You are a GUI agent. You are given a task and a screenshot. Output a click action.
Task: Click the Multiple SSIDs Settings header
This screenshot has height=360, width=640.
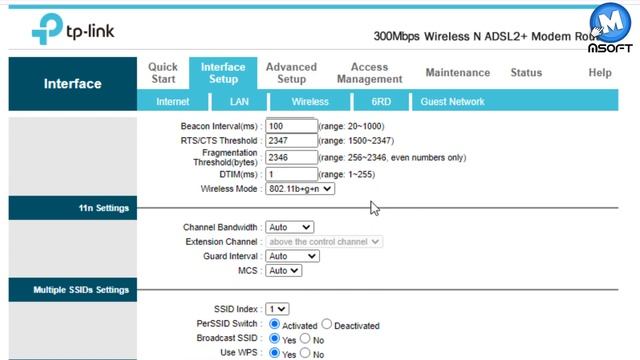point(73,290)
